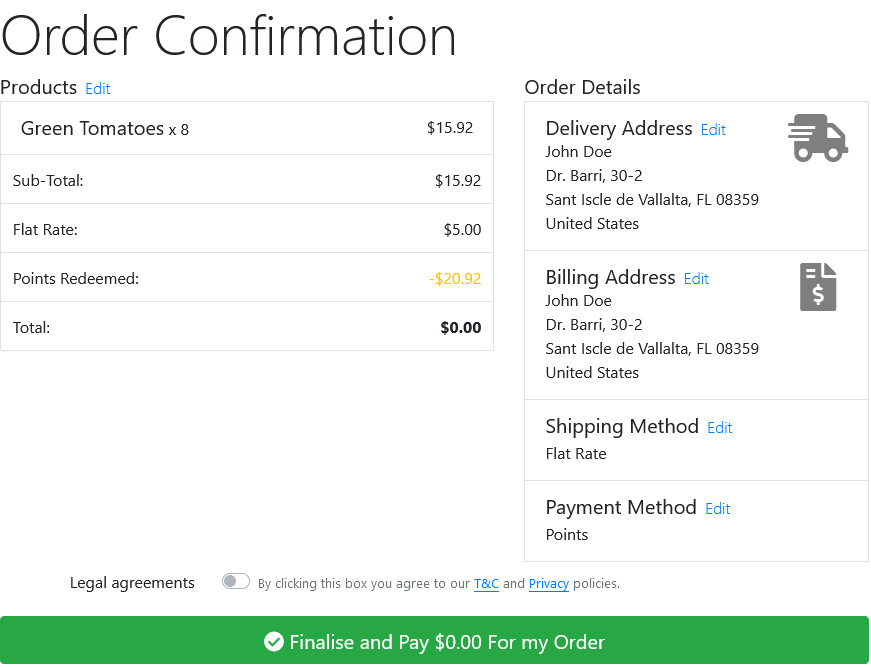This screenshot has height=667, width=871.
Task: Edit the Payment Method
Action: [x=718, y=509]
